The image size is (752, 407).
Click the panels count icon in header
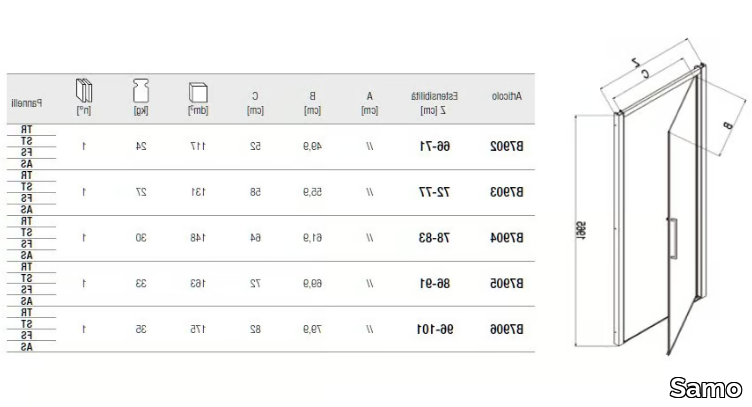(84, 91)
